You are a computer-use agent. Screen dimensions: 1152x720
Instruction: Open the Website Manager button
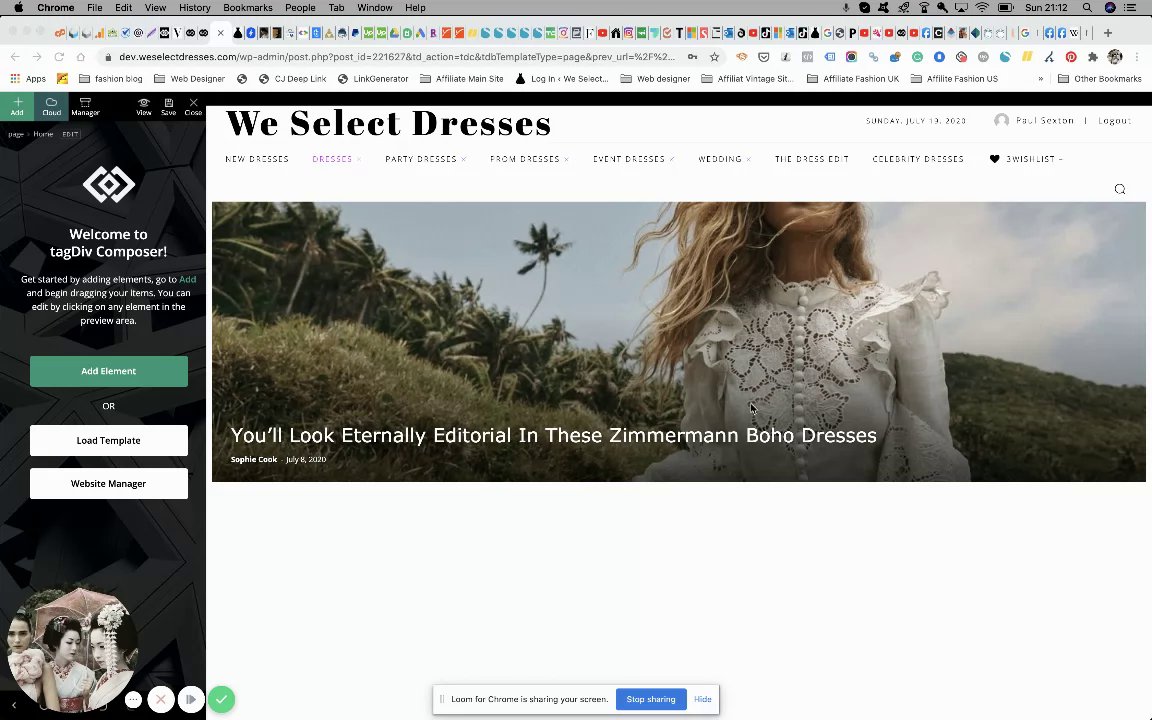[109, 483]
